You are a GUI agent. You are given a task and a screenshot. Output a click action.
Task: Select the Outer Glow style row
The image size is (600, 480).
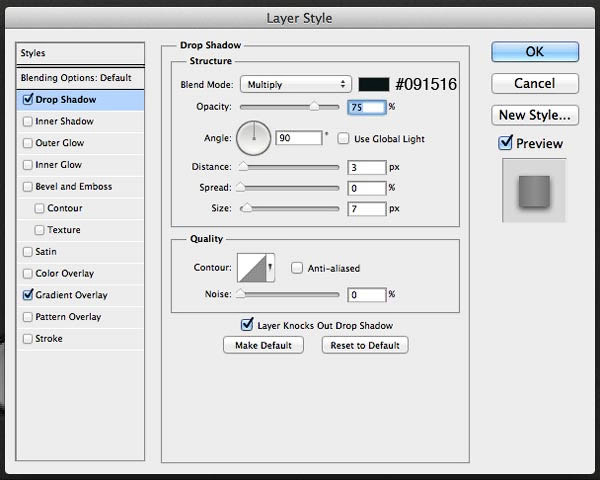coord(80,143)
